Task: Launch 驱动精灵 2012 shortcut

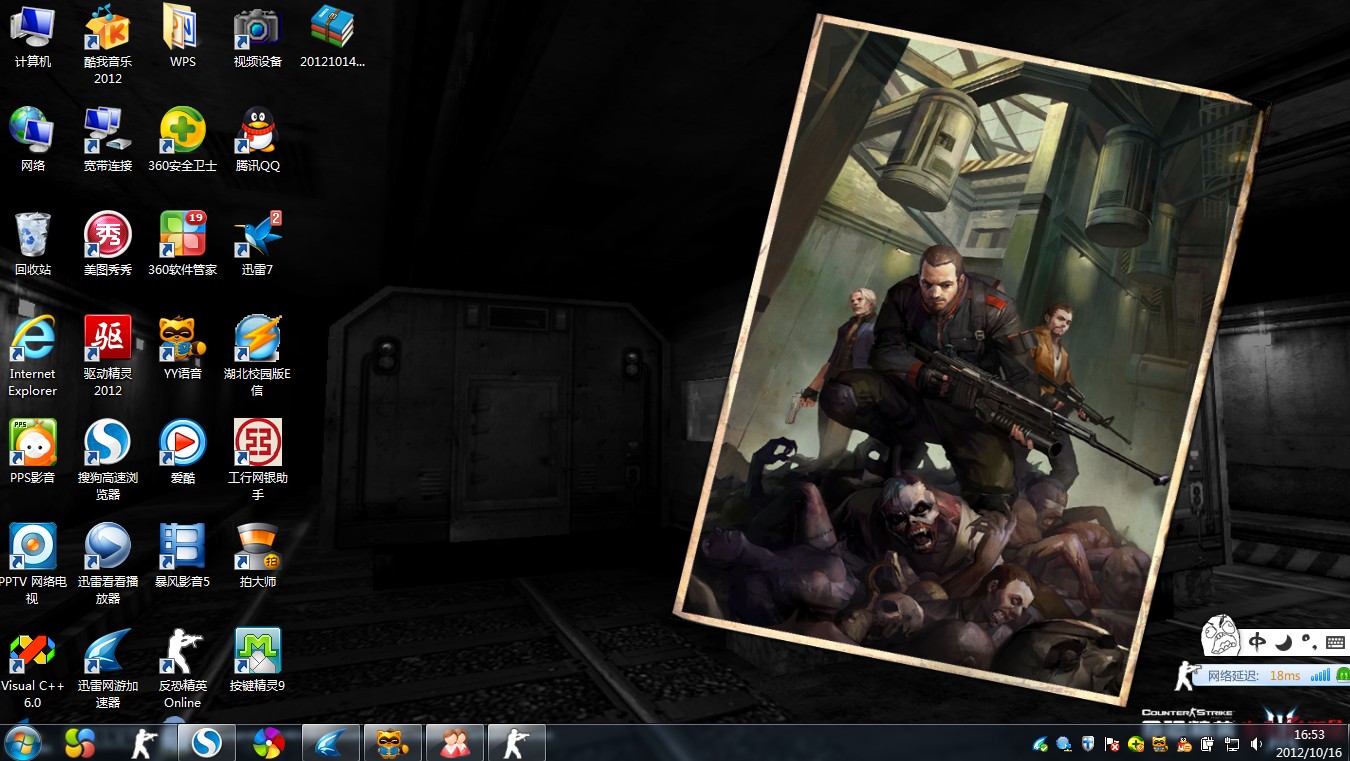Action: point(108,356)
